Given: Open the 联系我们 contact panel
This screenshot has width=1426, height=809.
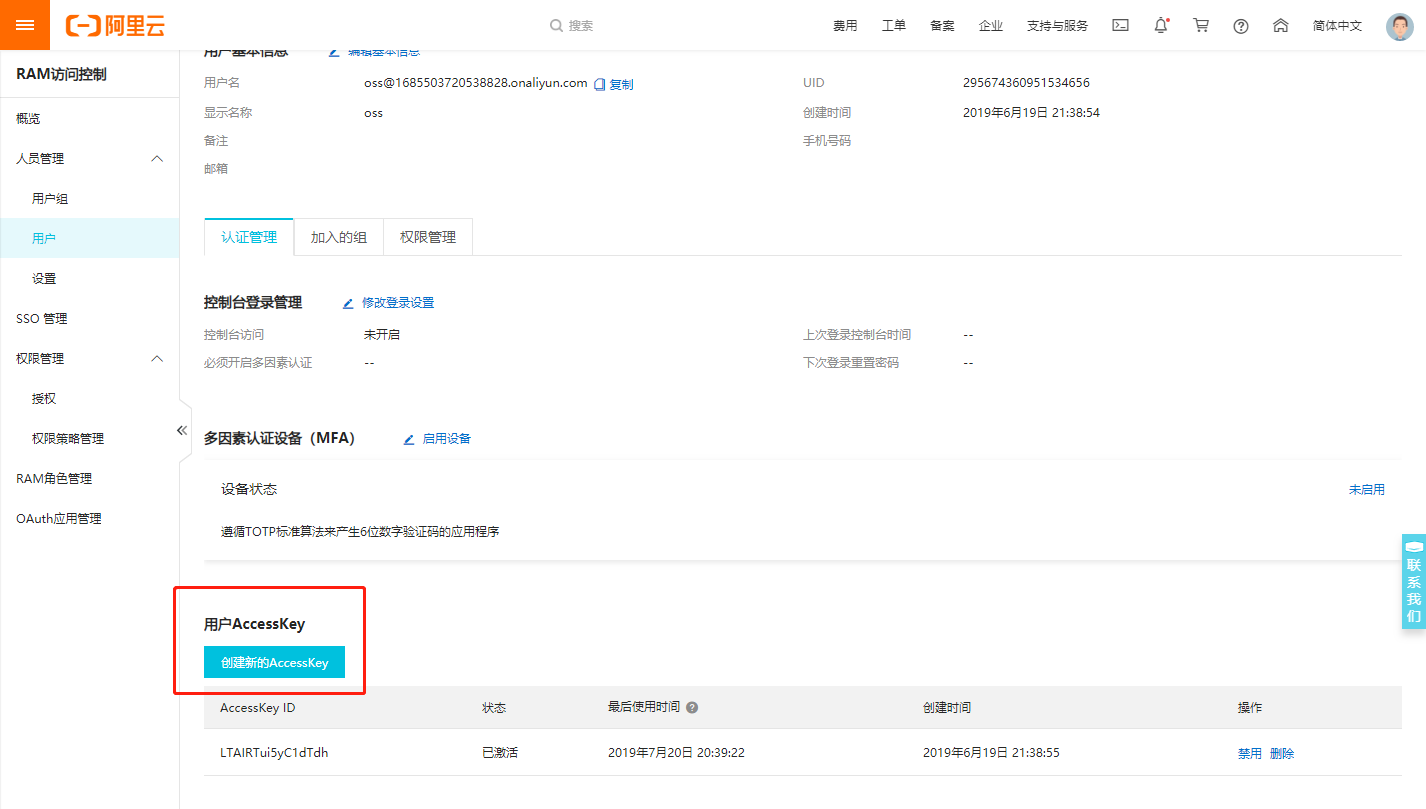Looking at the screenshot, I should [x=1413, y=582].
